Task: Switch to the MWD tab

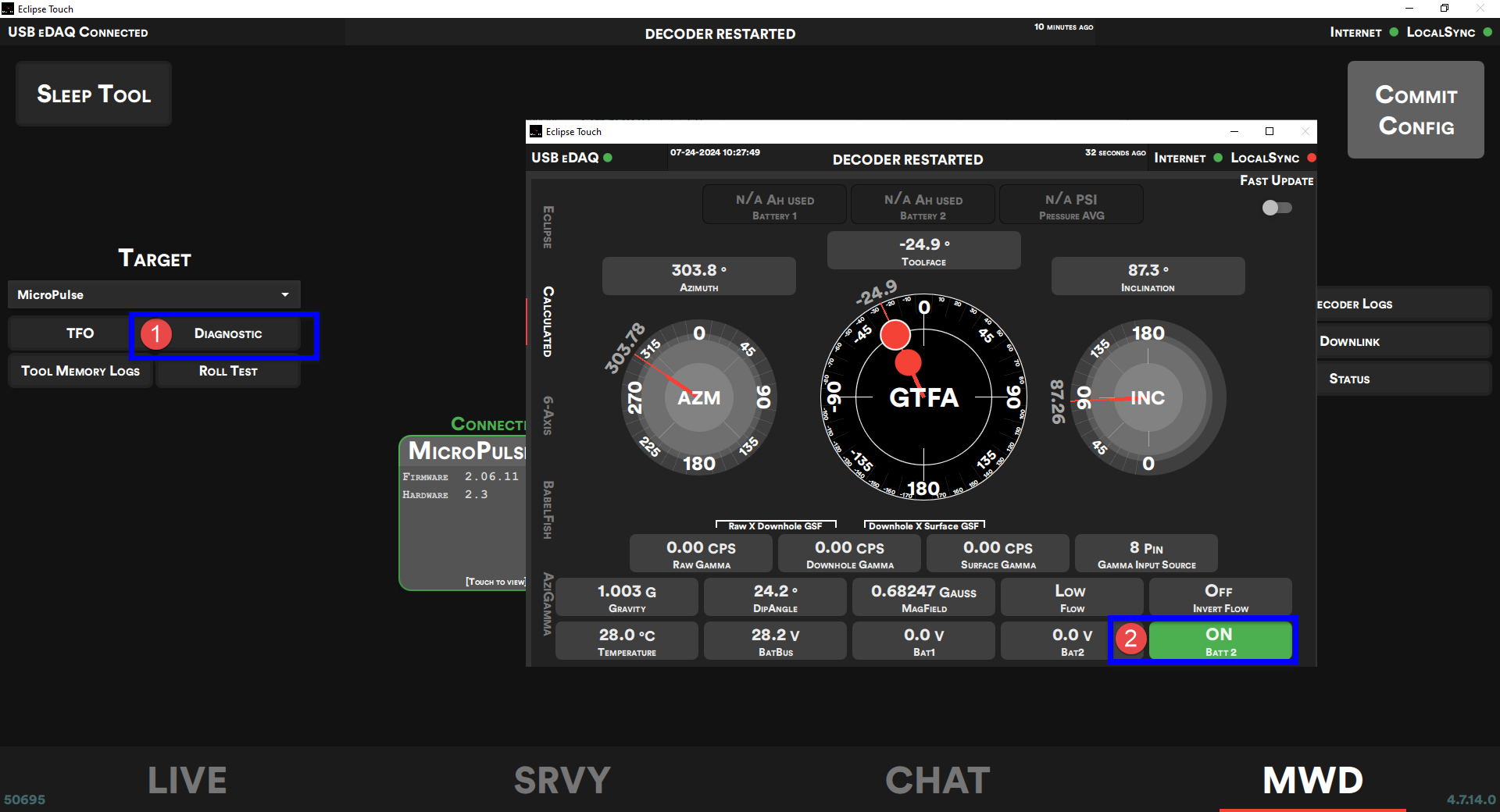Action: (x=1312, y=780)
